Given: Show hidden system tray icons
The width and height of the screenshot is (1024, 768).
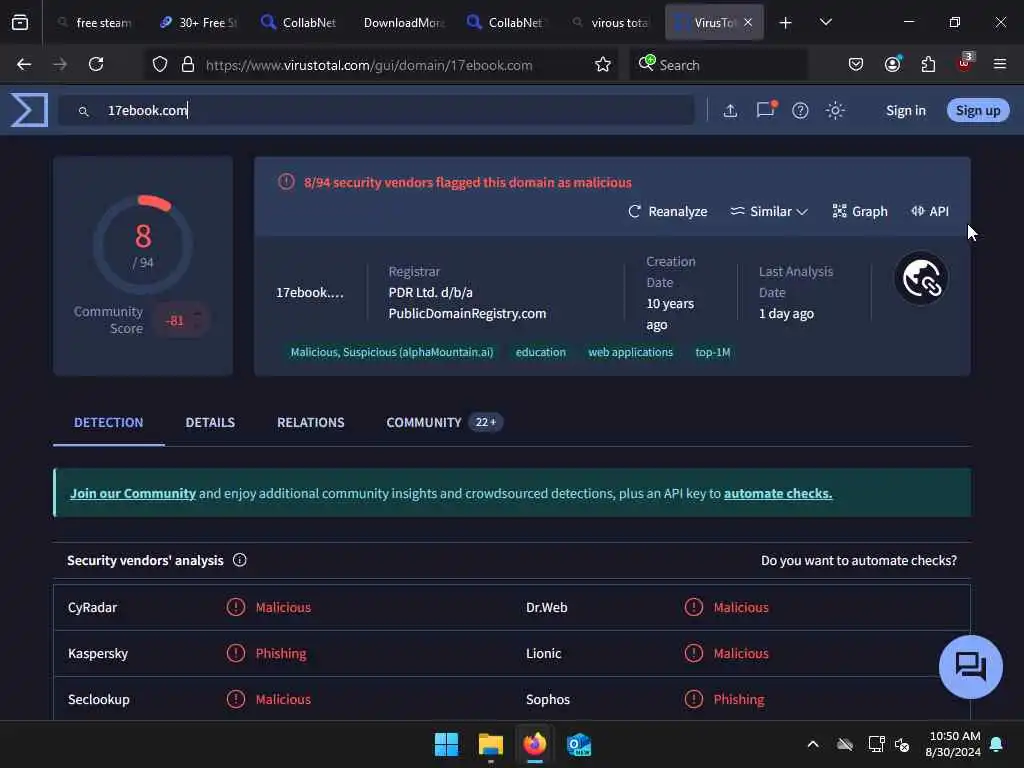Looking at the screenshot, I should [x=812, y=744].
